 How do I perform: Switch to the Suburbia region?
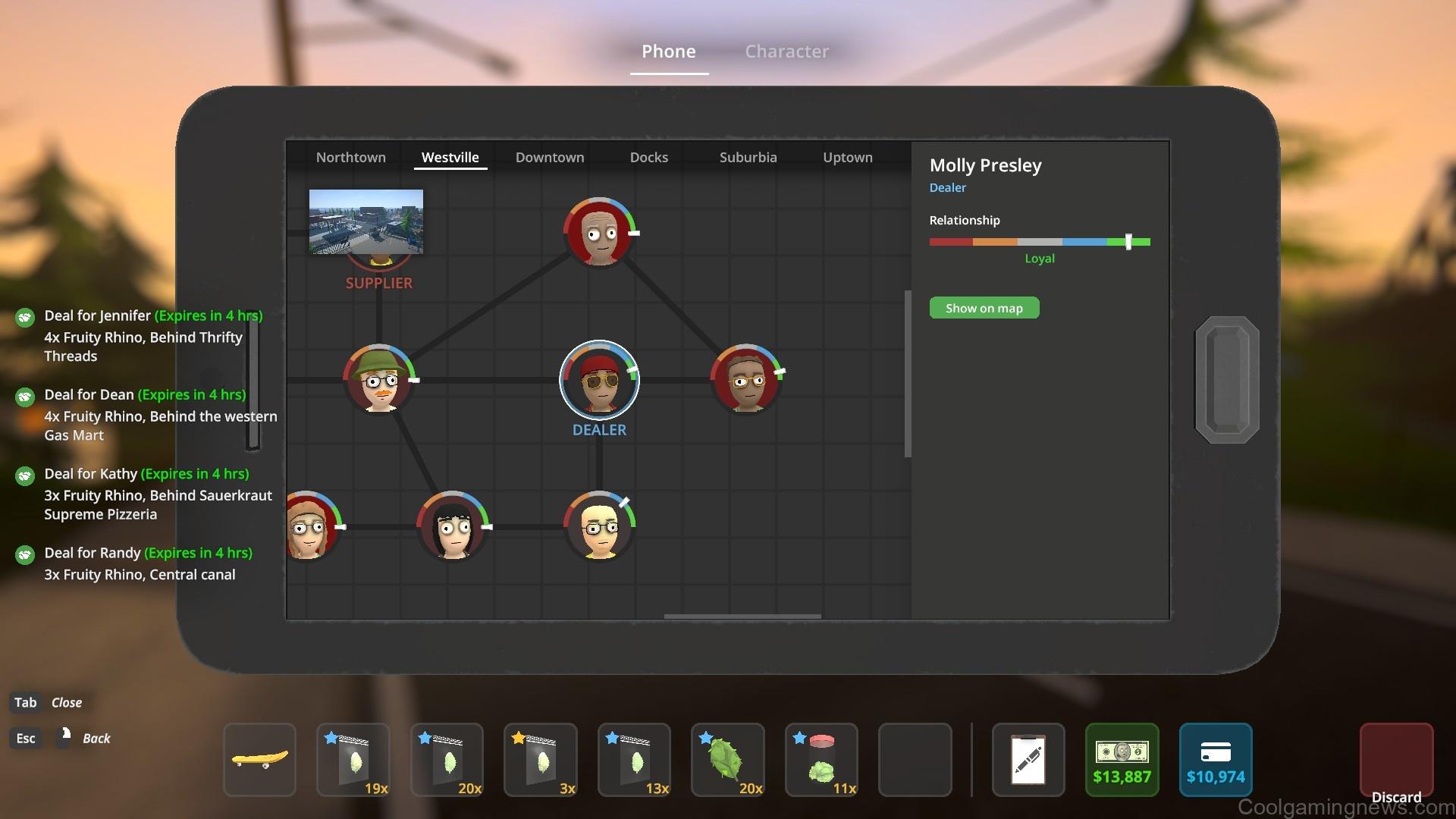[x=748, y=157]
